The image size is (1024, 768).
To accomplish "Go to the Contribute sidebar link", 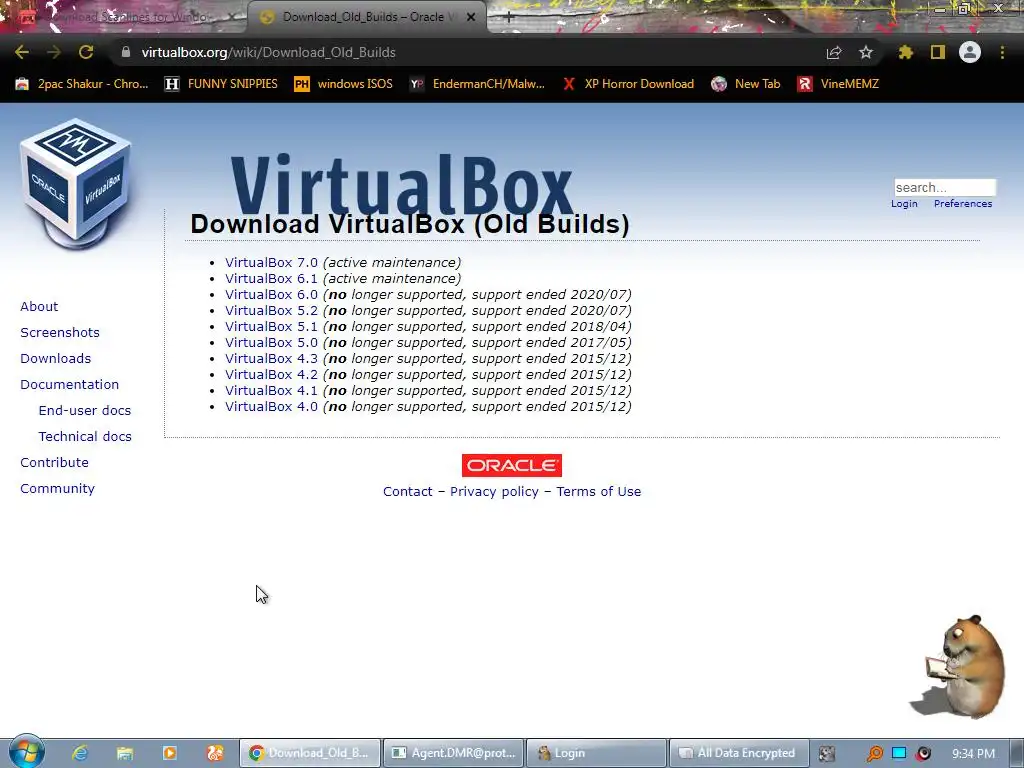I will coord(54,462).
